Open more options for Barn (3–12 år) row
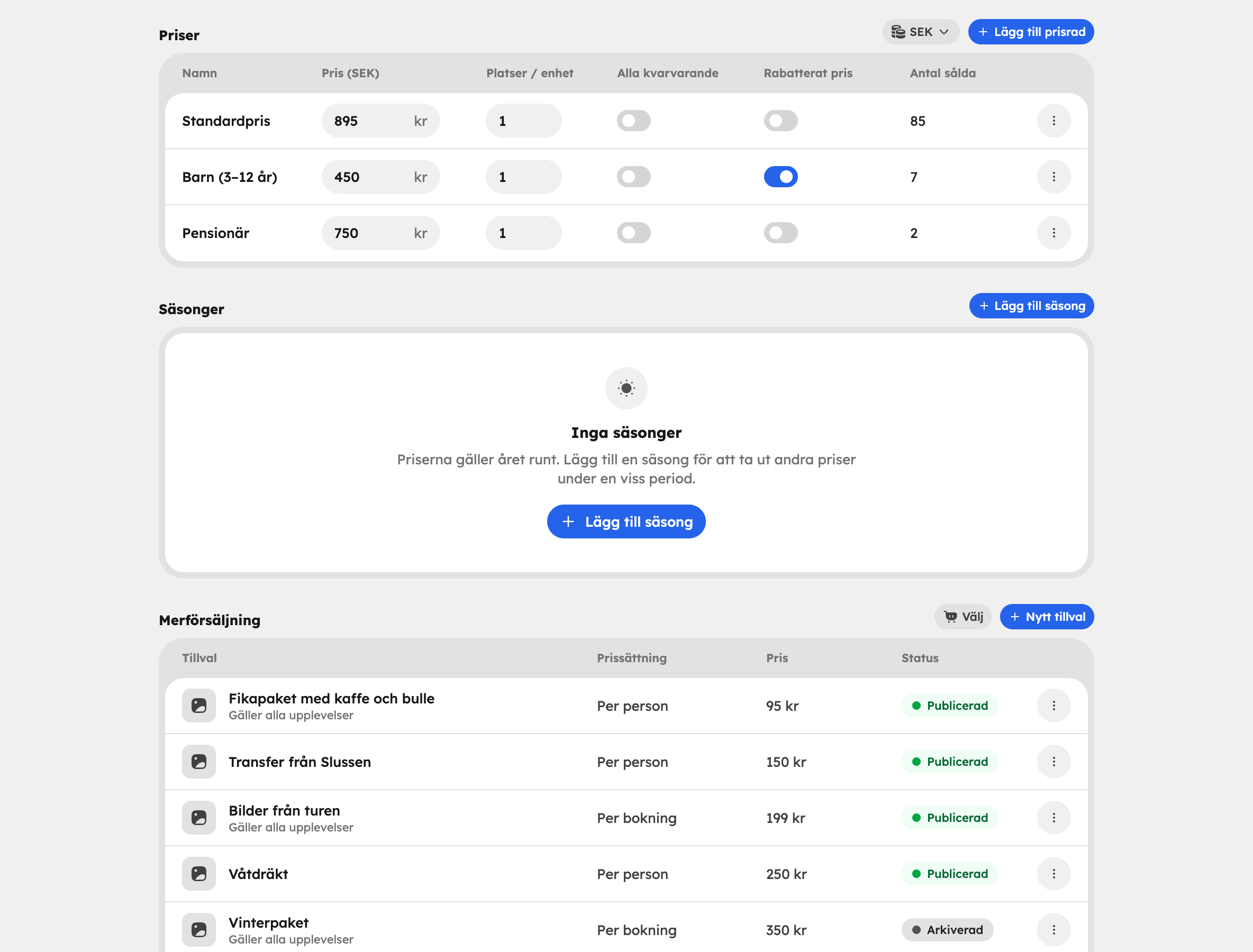Image resolution: width=1253 pixels, height=952 pixels. tap(1054, 177)
